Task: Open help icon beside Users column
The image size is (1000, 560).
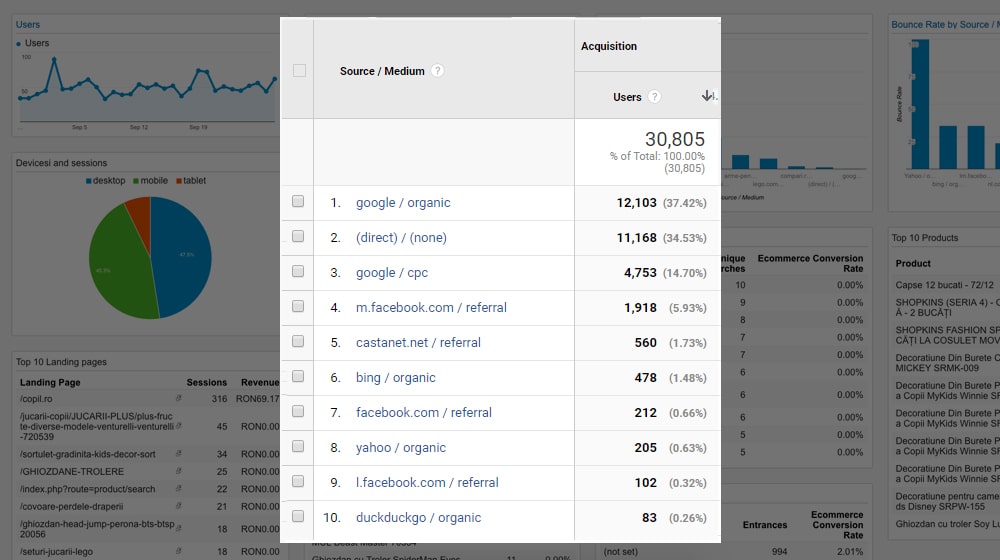Action: pyautogui.click(x=654, y=97)
